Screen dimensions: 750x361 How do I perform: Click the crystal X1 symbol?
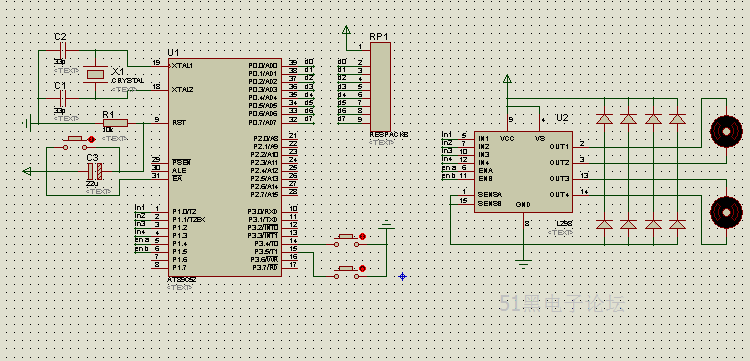coord(95,74)
